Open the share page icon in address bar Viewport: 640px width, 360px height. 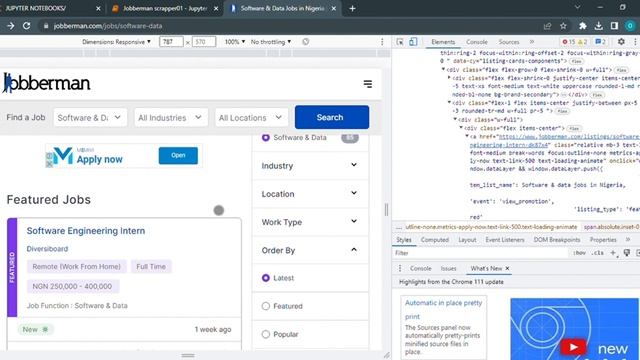click(547, 26)
